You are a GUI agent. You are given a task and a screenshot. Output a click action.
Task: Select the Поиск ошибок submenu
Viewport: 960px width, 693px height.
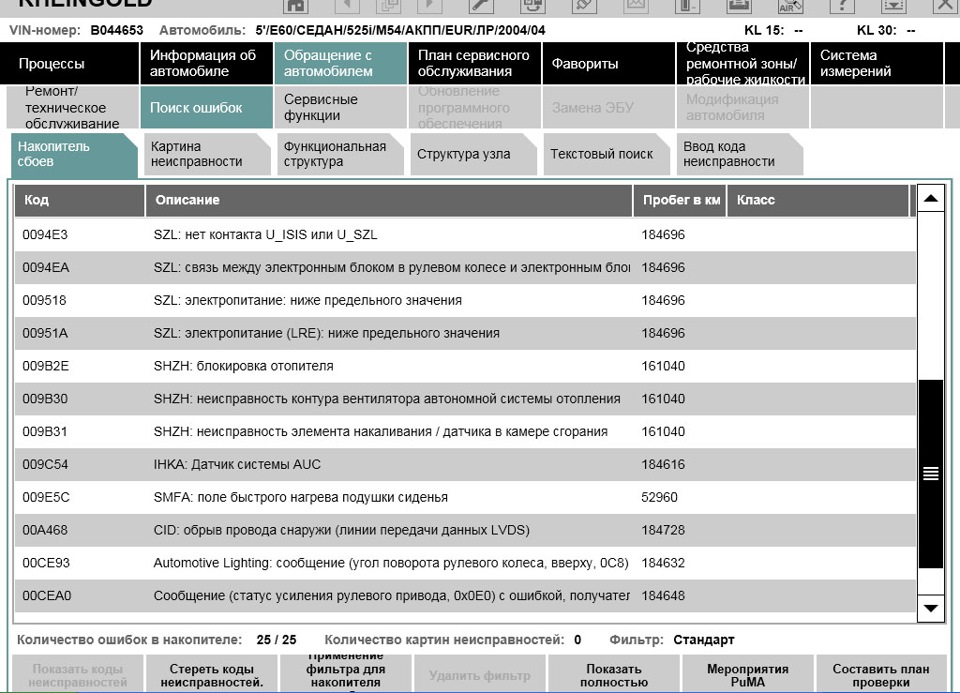[206, 107]
